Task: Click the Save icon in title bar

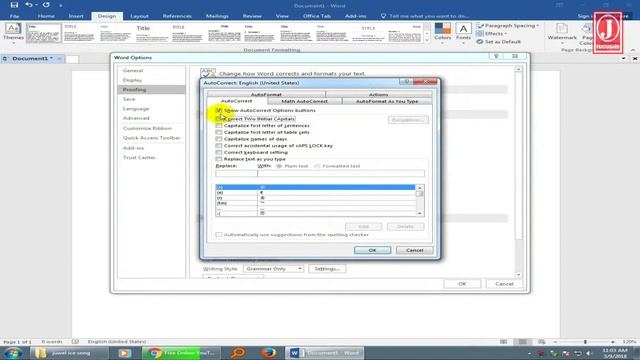Action: (x=14, y=5)
